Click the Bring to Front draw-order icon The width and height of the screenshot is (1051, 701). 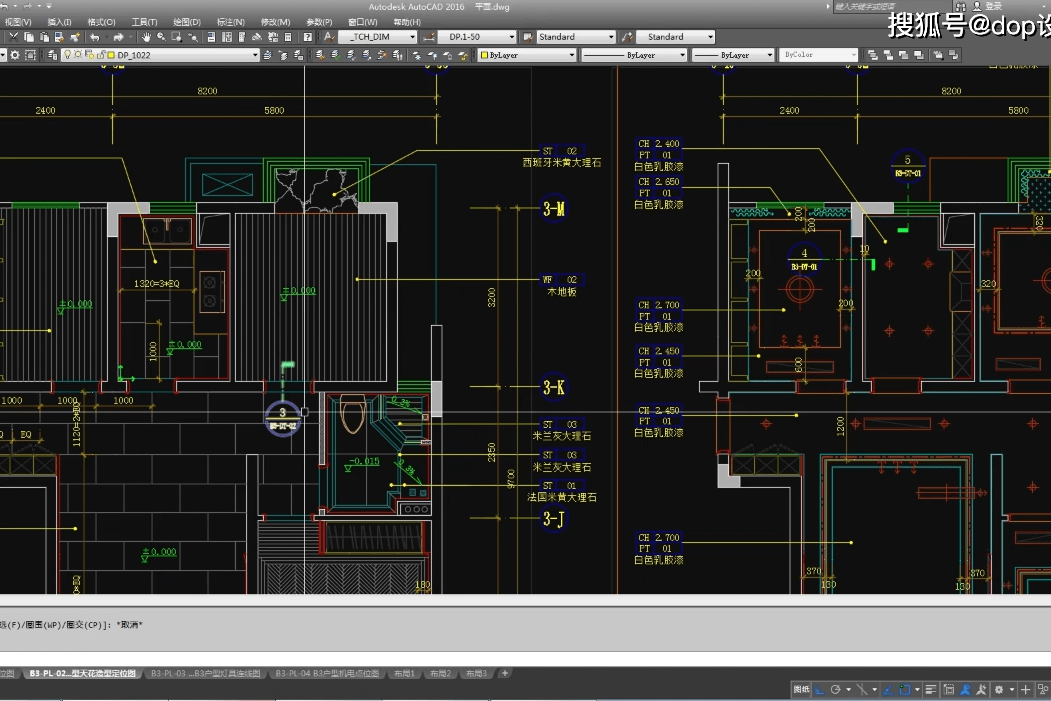[x=873, y=55]
